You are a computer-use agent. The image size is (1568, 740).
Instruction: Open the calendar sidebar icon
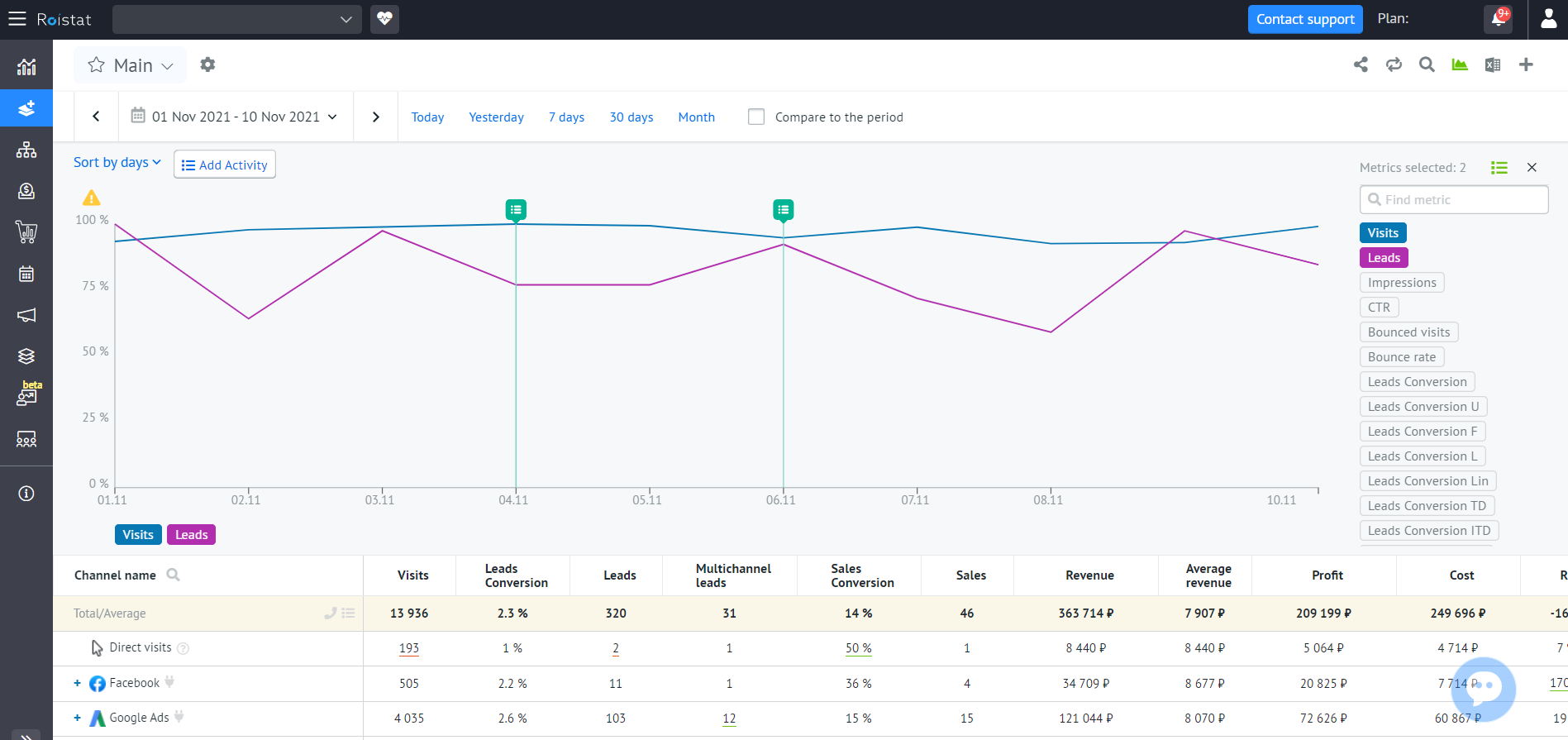pos(26,274)
